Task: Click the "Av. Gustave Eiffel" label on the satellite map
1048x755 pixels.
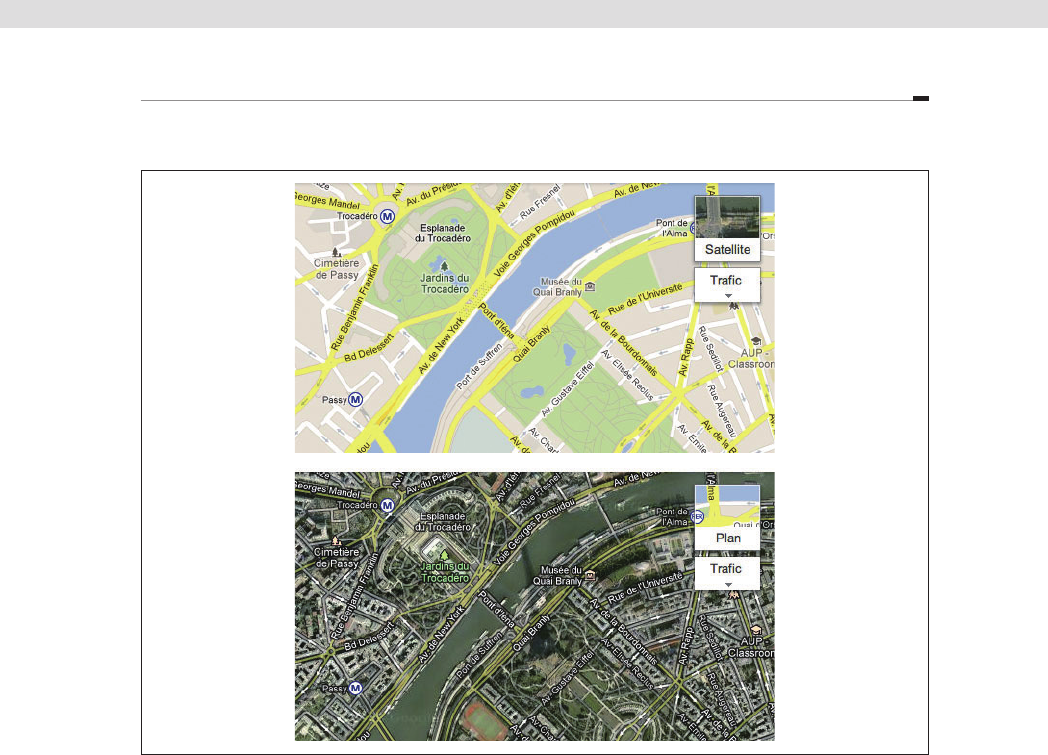Action: [x=567, y=677]
